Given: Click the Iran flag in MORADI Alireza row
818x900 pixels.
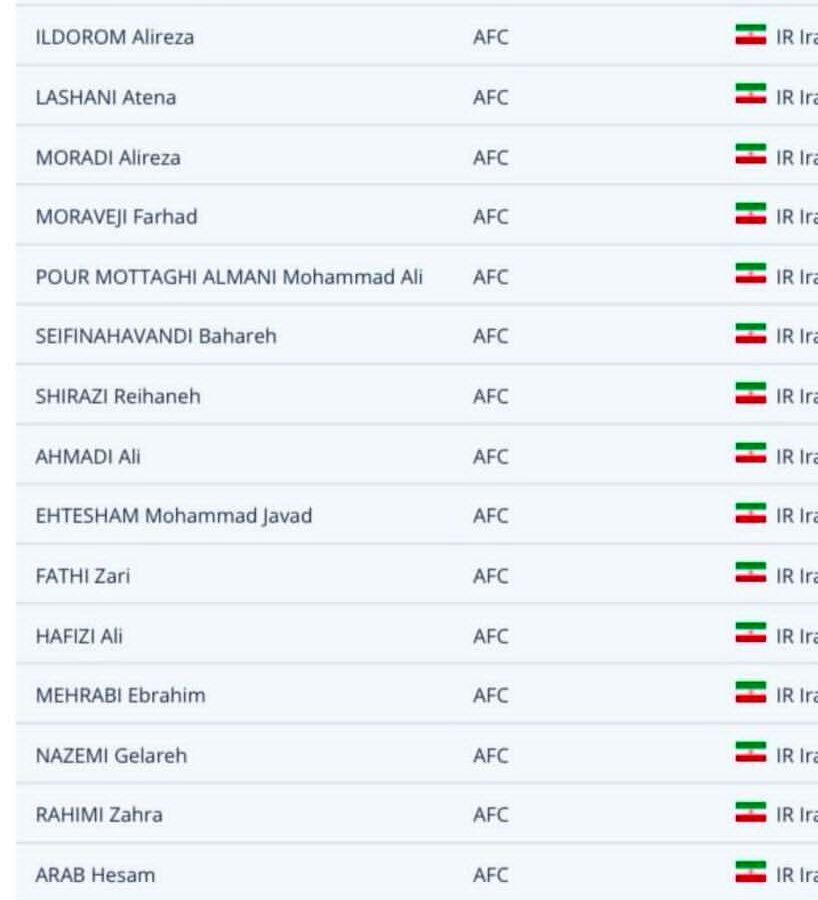Looking at the screenshot, I should [750, 154].
